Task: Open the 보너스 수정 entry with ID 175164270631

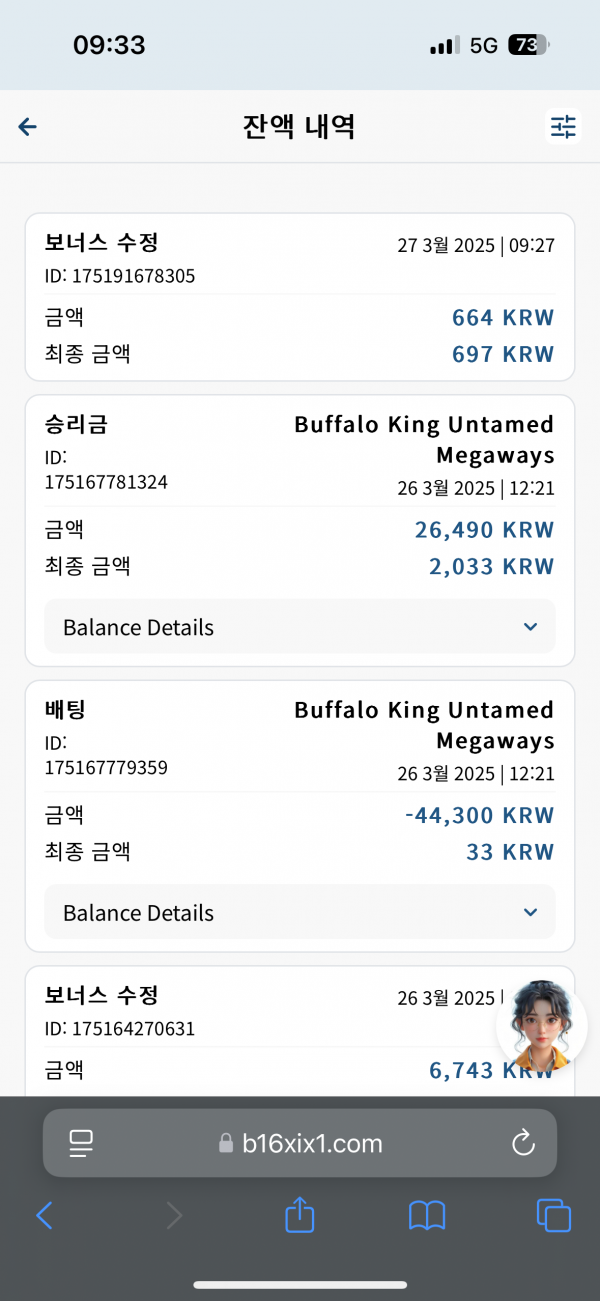Action: tap(300, 1031)
